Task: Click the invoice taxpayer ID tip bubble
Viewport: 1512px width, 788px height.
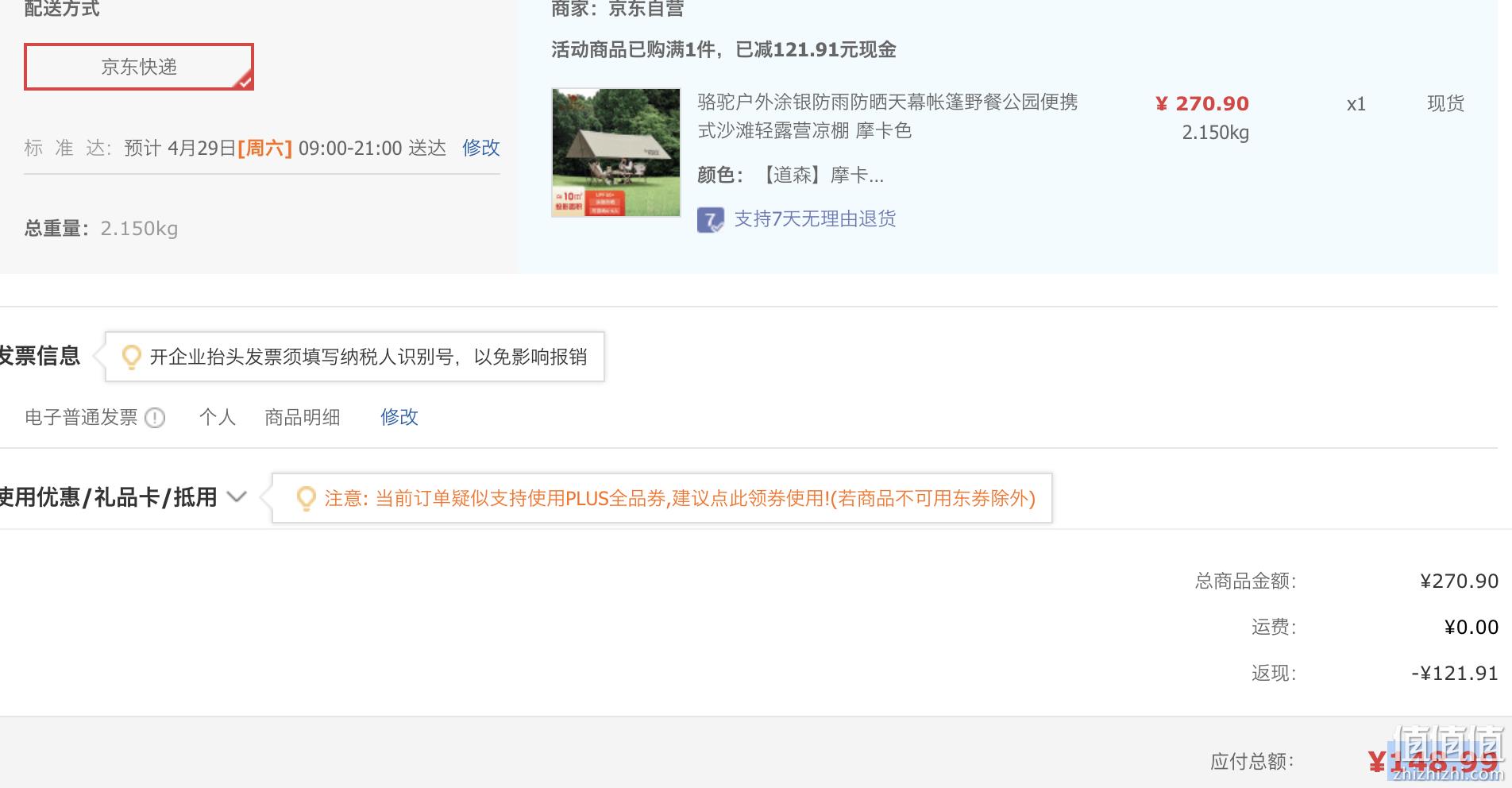Action: 355,357
